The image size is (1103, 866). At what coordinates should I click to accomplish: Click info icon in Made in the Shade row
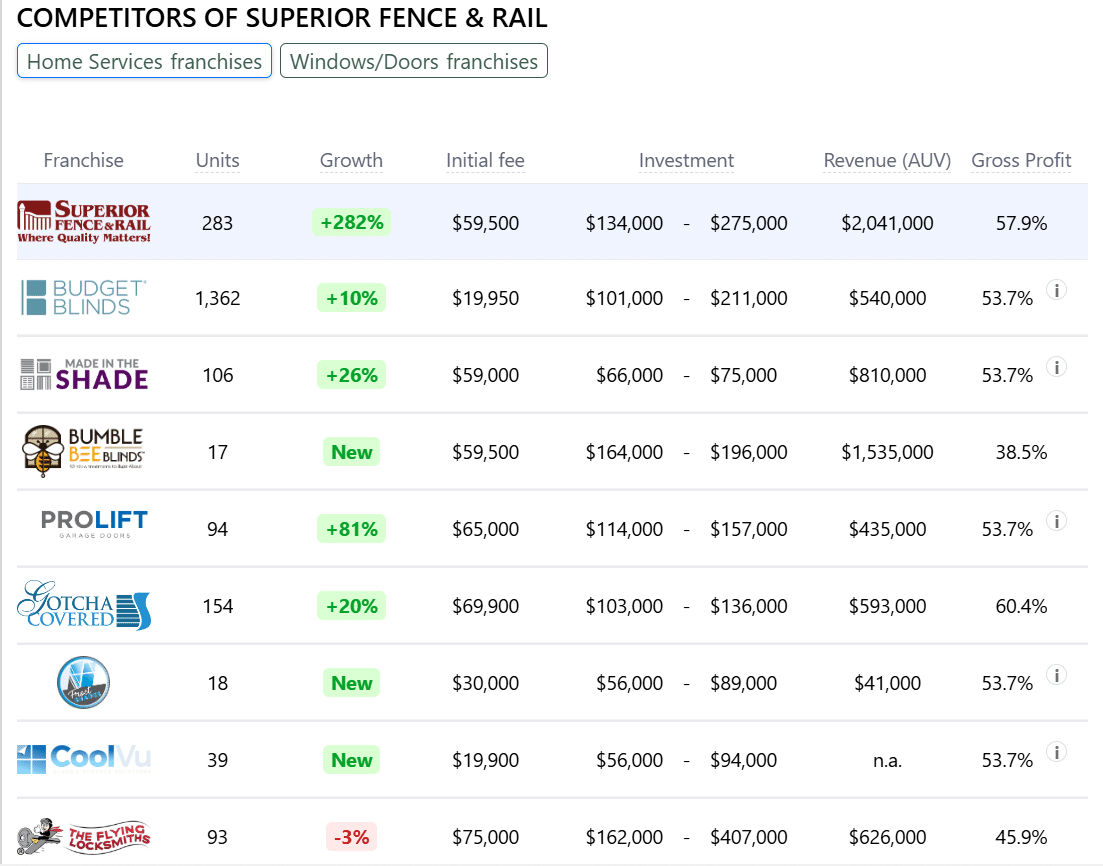coord(1056,367)
